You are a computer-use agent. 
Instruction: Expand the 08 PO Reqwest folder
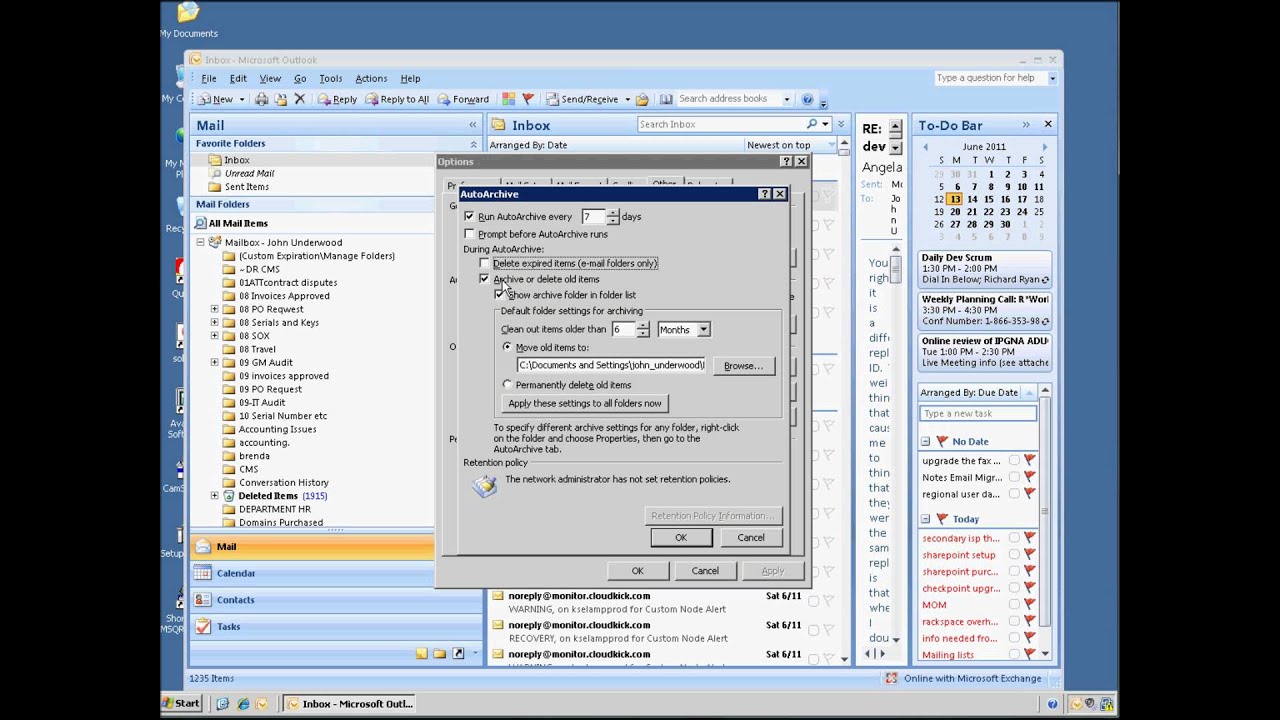(214, 309)
